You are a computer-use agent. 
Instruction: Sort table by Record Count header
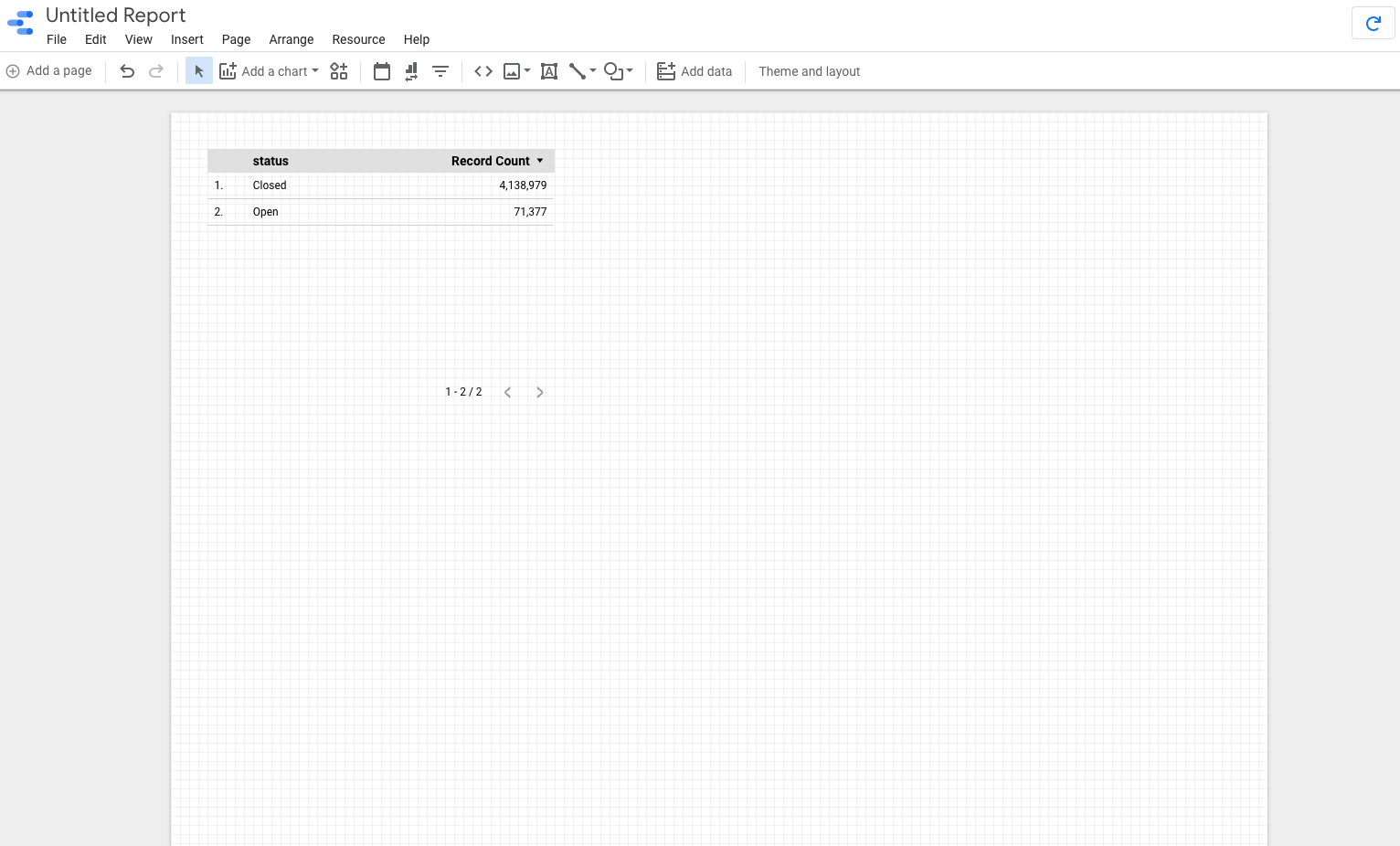491,161
